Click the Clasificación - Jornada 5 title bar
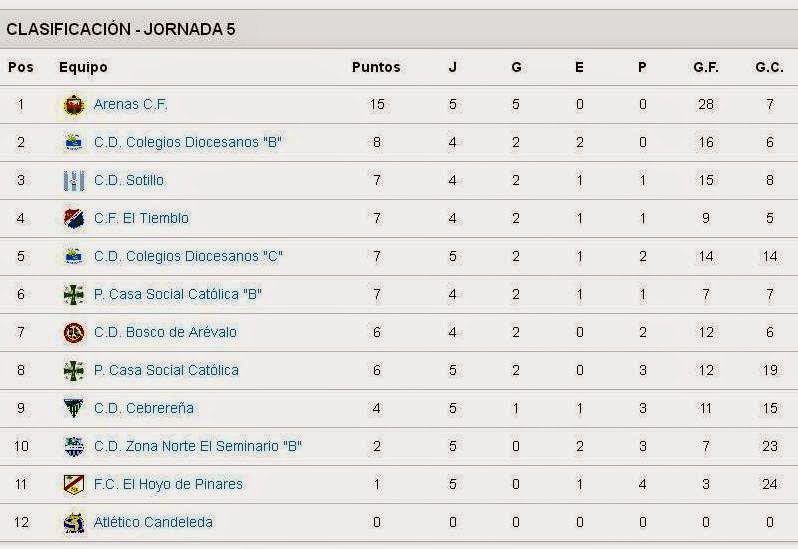This screenshot has width=798, height=549. coord(399,29)
